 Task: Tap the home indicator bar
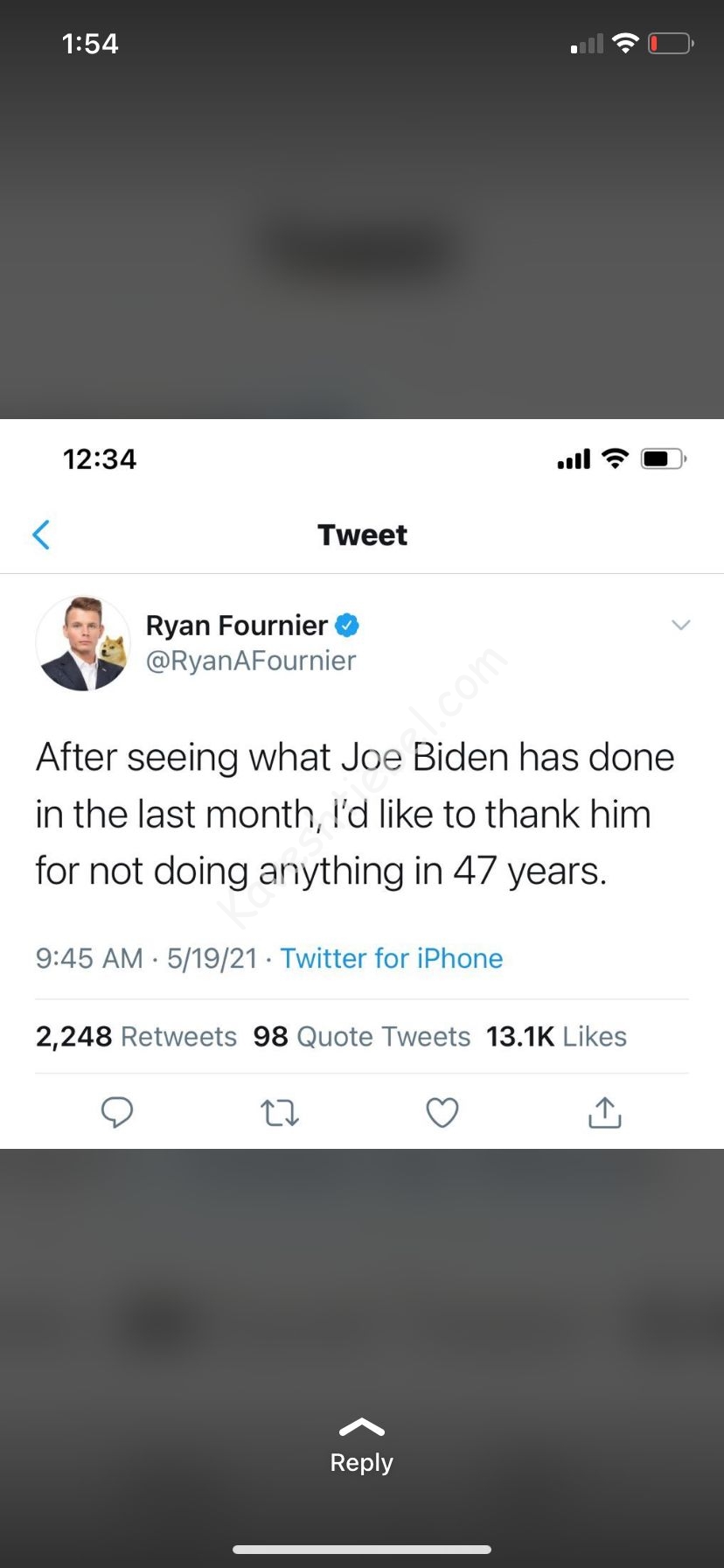[362, 1550]
